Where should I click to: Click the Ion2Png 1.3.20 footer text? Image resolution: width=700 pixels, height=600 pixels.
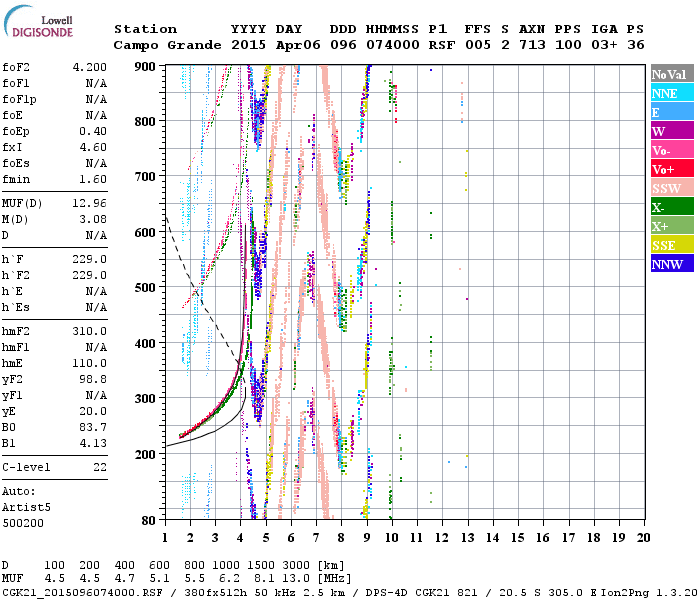pyautogui.click(x=649, y=592)
